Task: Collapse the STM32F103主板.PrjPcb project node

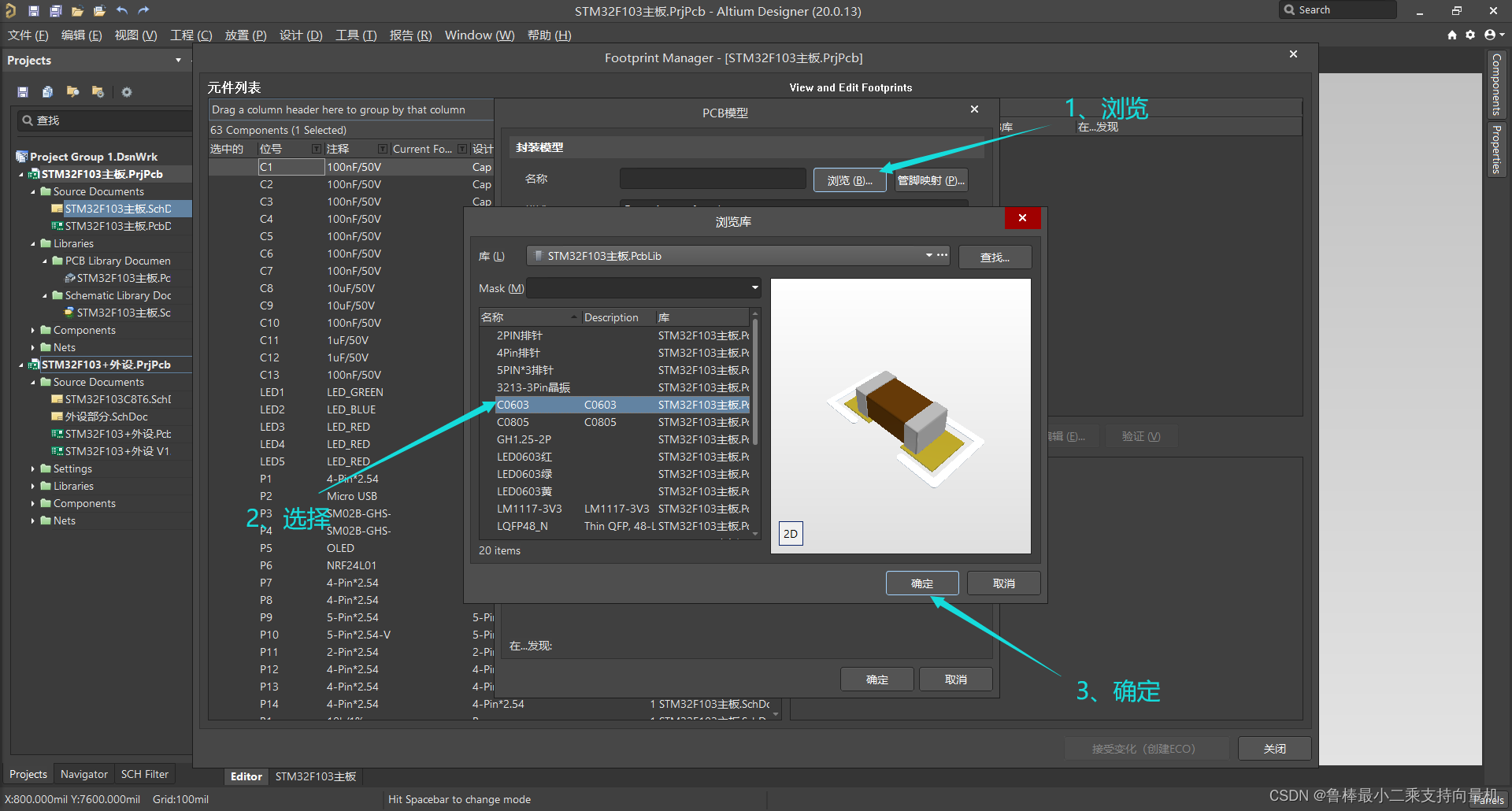Action: [x=21, y=174]
